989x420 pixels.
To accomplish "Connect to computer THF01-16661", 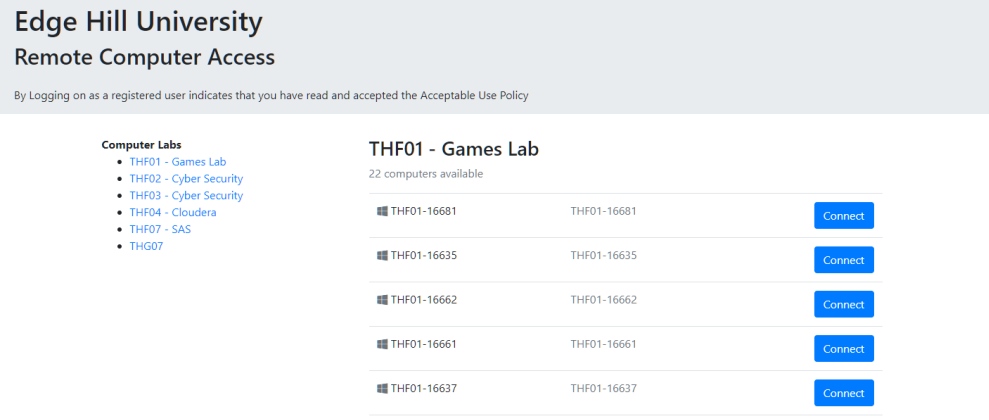I will [843, 348].
